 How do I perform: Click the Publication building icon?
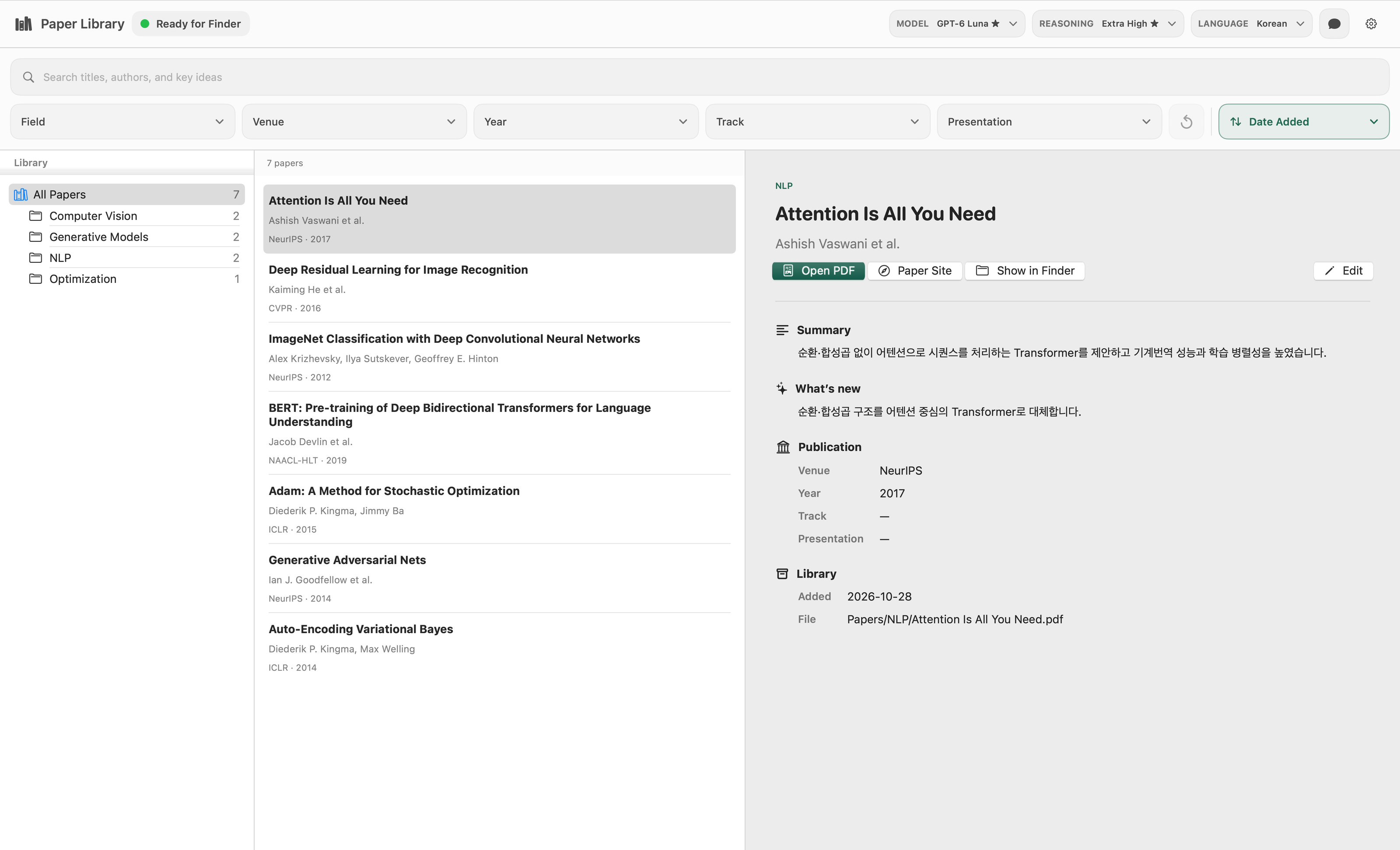[783, 447]
